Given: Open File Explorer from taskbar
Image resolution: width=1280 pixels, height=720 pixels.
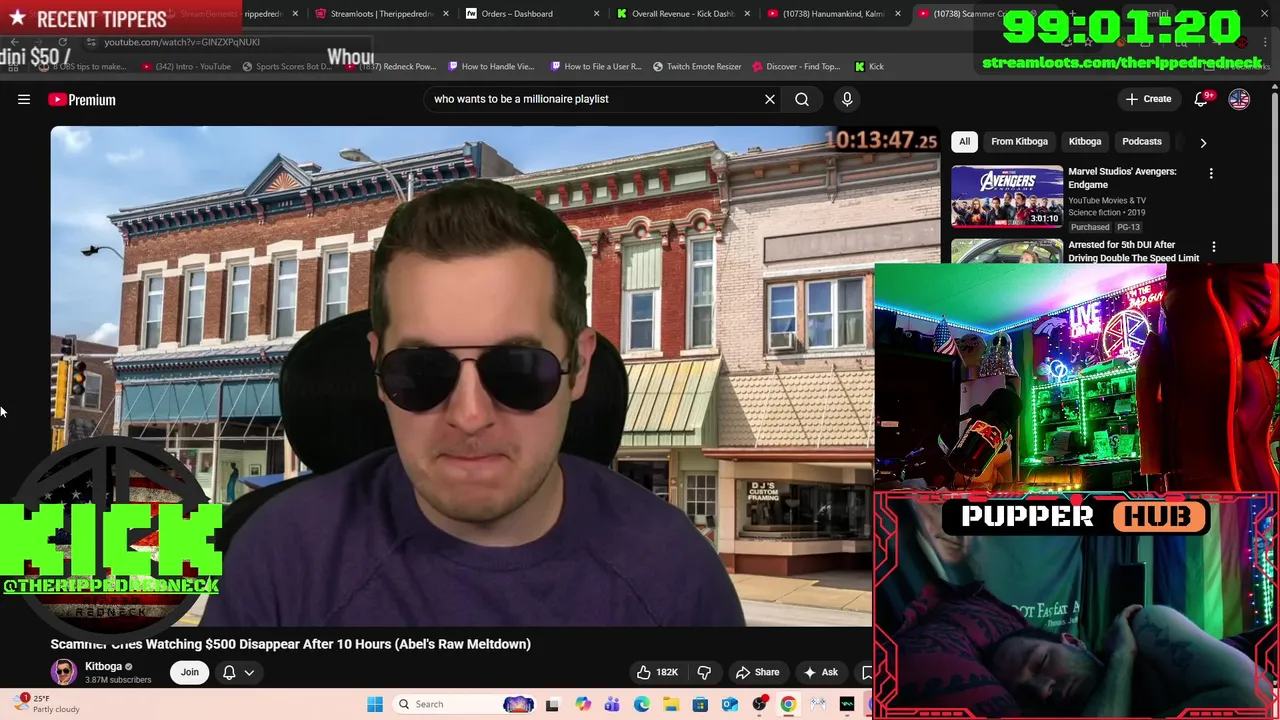Looking at the screenshot, I should click(671, 704).
